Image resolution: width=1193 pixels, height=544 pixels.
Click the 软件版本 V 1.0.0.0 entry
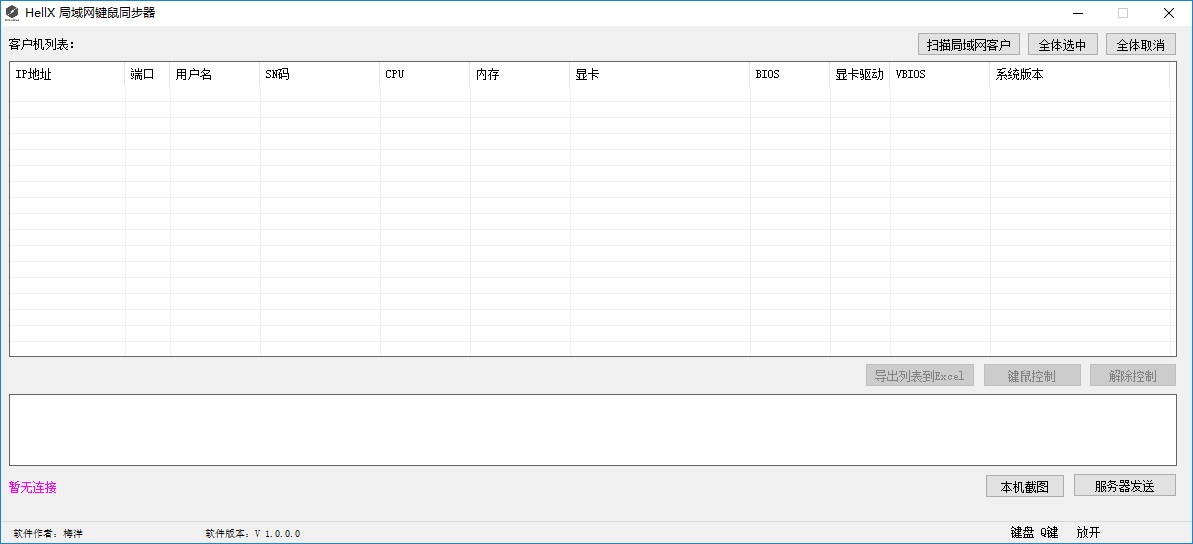(x=253, y=534)
